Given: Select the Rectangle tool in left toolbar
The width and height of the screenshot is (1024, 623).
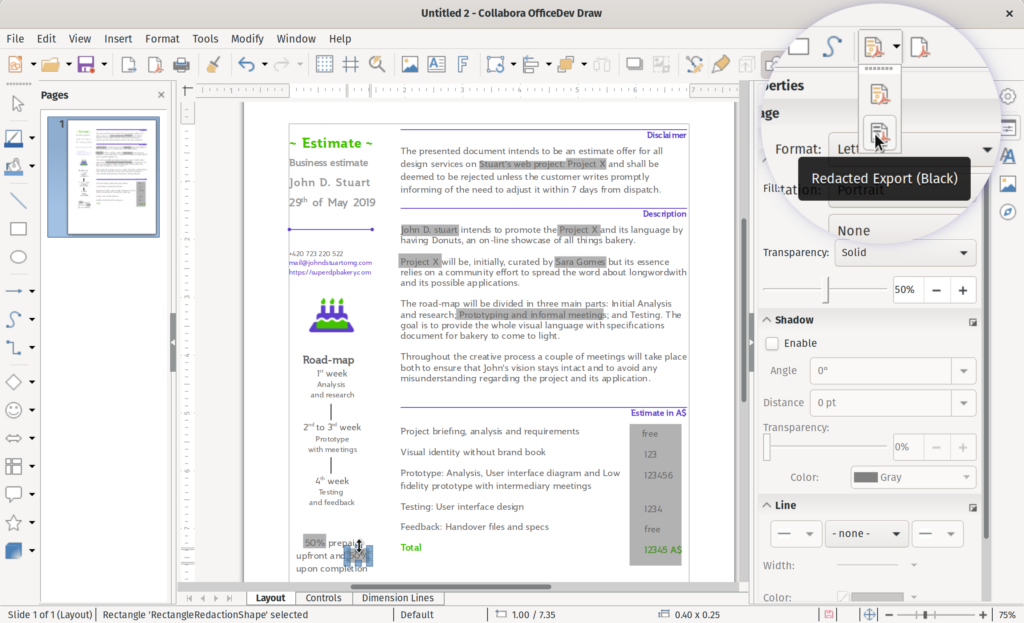Looking at the screenshot, I should pyautogui.click(x=17, y=229).
